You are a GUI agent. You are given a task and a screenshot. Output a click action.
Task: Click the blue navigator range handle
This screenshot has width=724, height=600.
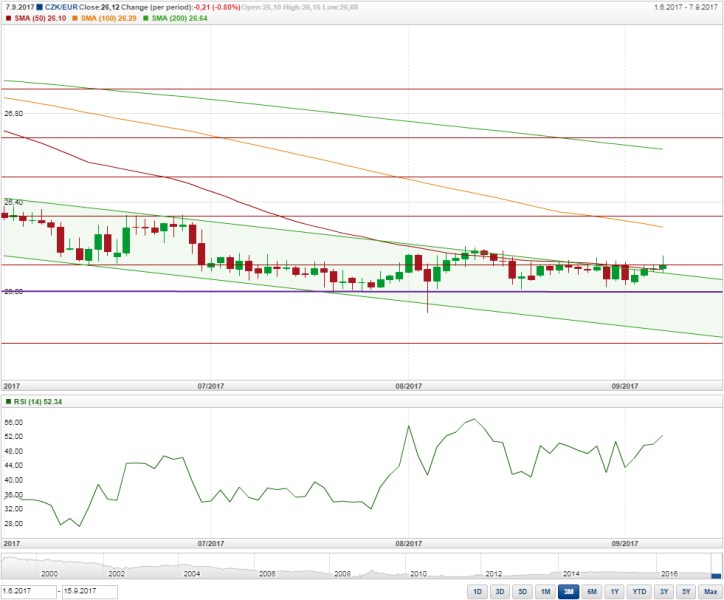[716, 576]
